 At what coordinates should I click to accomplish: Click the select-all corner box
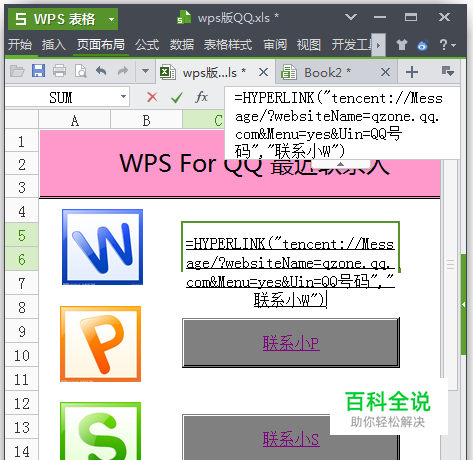(22, 120)
